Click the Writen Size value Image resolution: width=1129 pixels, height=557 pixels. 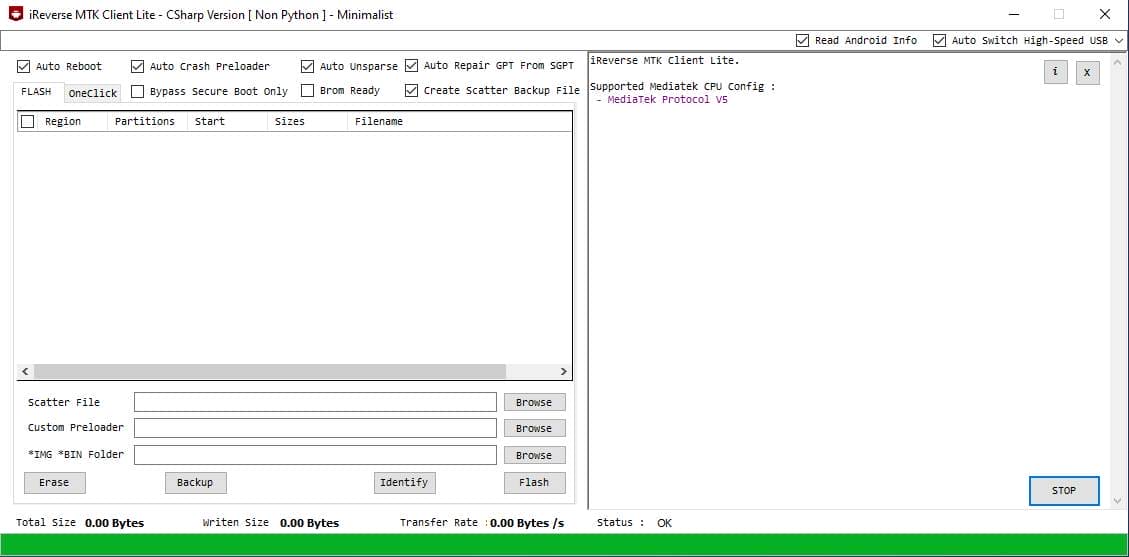[310, 523]
